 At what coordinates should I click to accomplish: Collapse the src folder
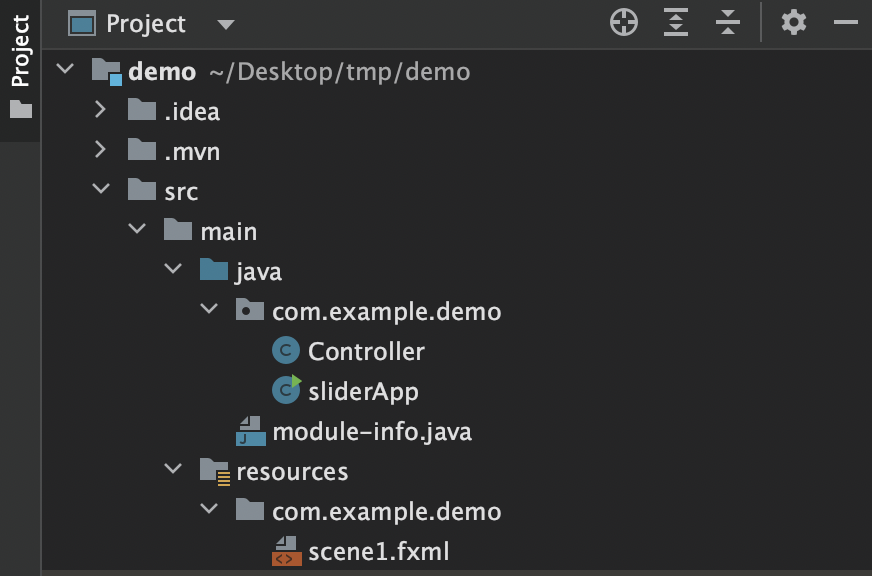100,190
